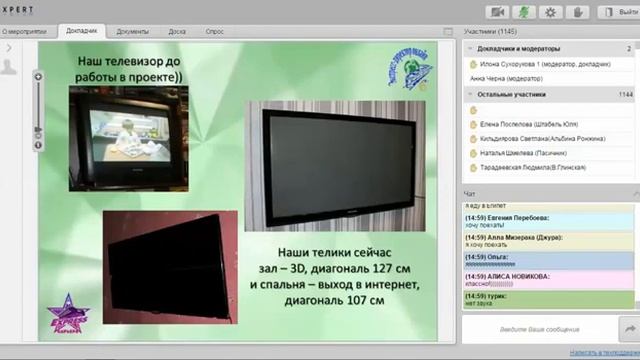The height and width of the screenshot is (360, 640).
Task: Open the Доска tab
Action: point(177,31)
